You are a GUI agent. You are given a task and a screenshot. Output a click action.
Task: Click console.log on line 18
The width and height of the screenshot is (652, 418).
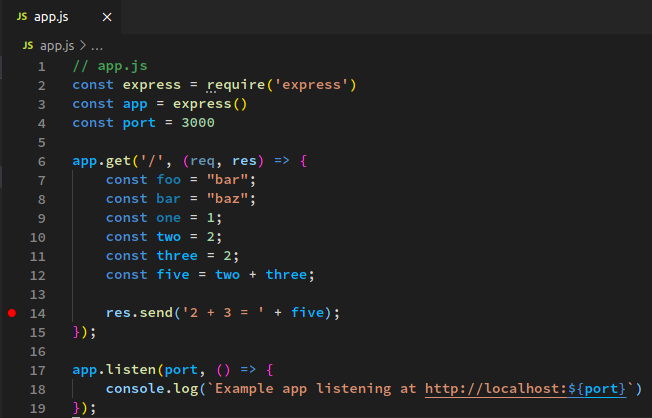(152, 388)
